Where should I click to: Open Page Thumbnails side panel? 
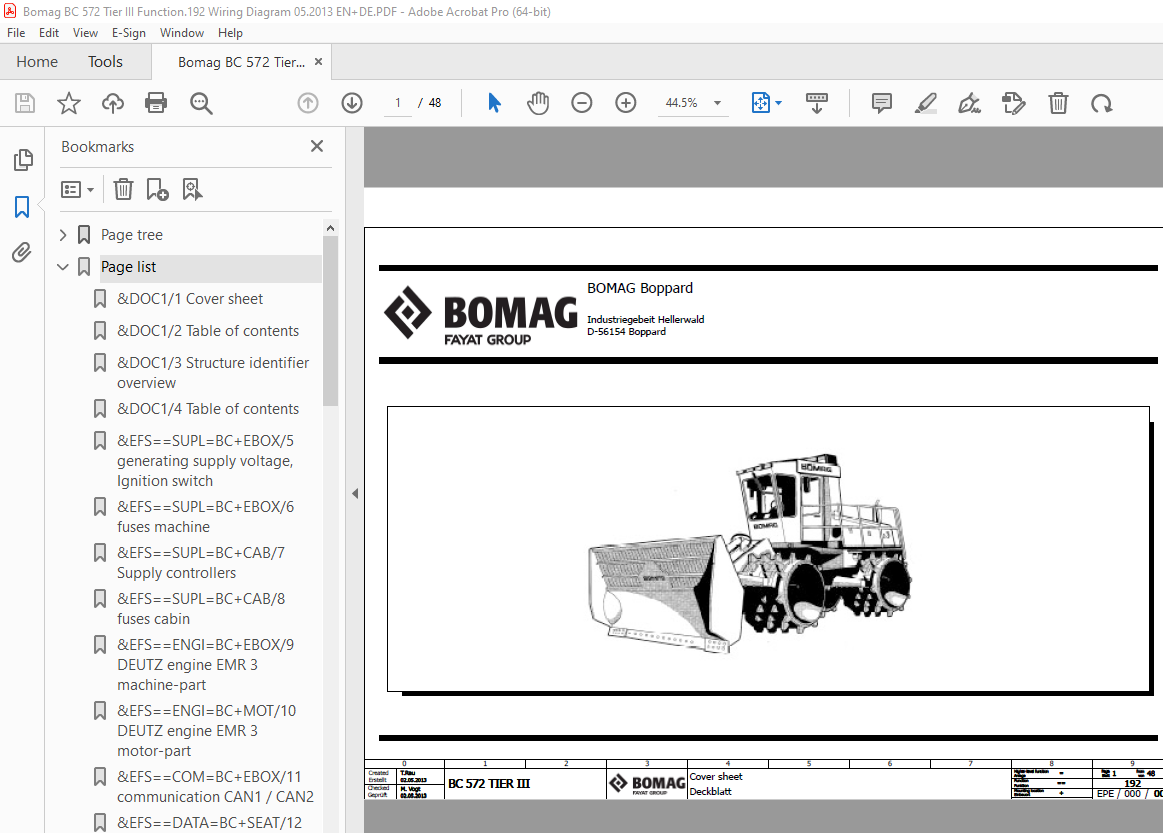point(23,159)
